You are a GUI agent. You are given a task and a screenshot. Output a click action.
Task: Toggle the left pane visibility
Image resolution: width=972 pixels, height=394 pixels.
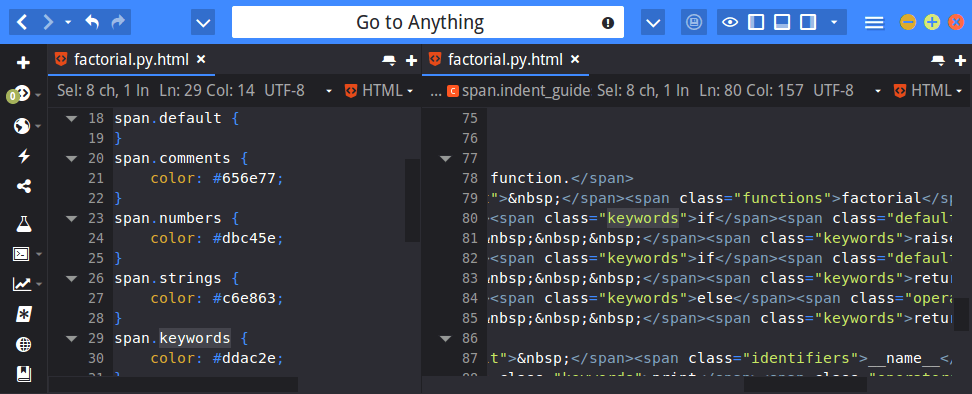pos(756,23)
